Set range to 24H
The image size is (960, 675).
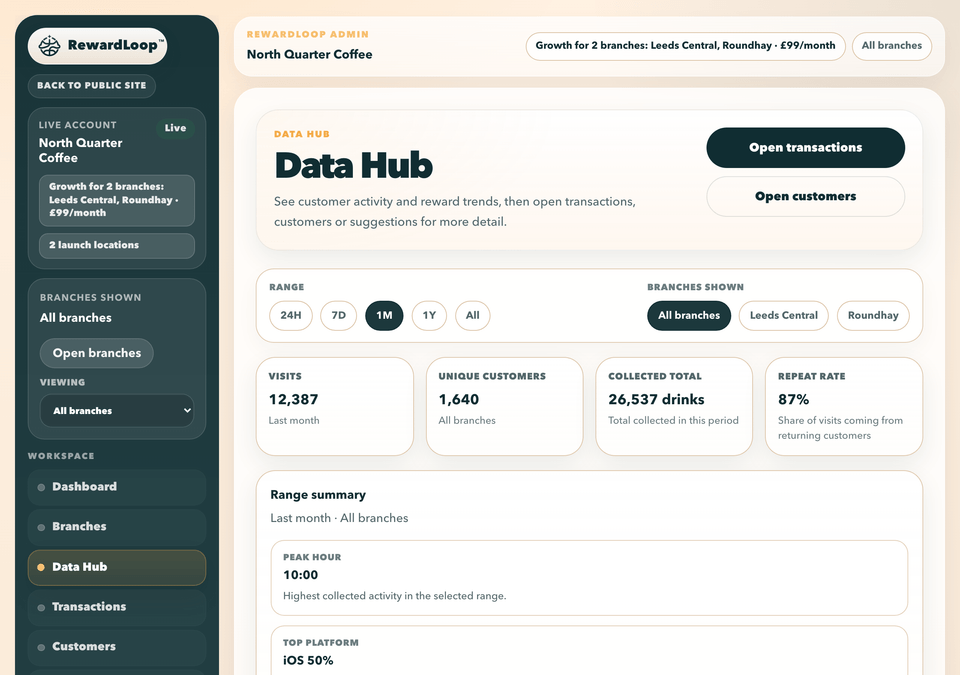291,315
